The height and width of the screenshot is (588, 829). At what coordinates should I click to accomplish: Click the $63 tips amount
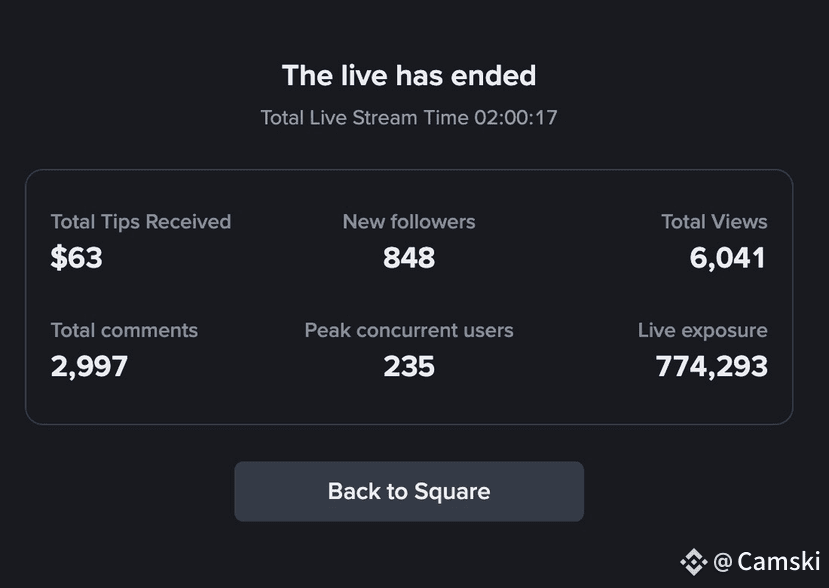click(x=77, y=258)
